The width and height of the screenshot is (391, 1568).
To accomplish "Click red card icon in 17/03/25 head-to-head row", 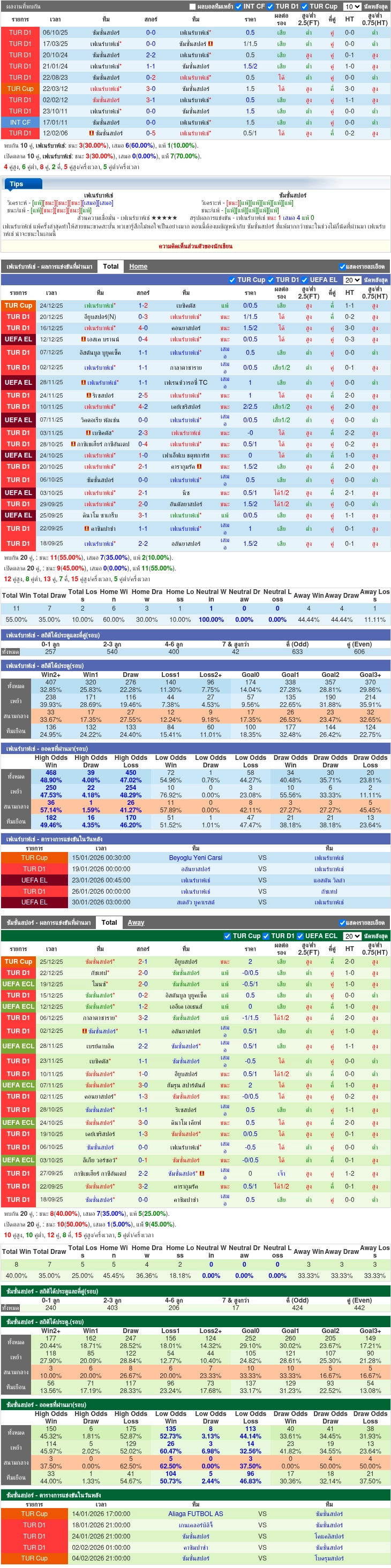I will pos(210,44).
